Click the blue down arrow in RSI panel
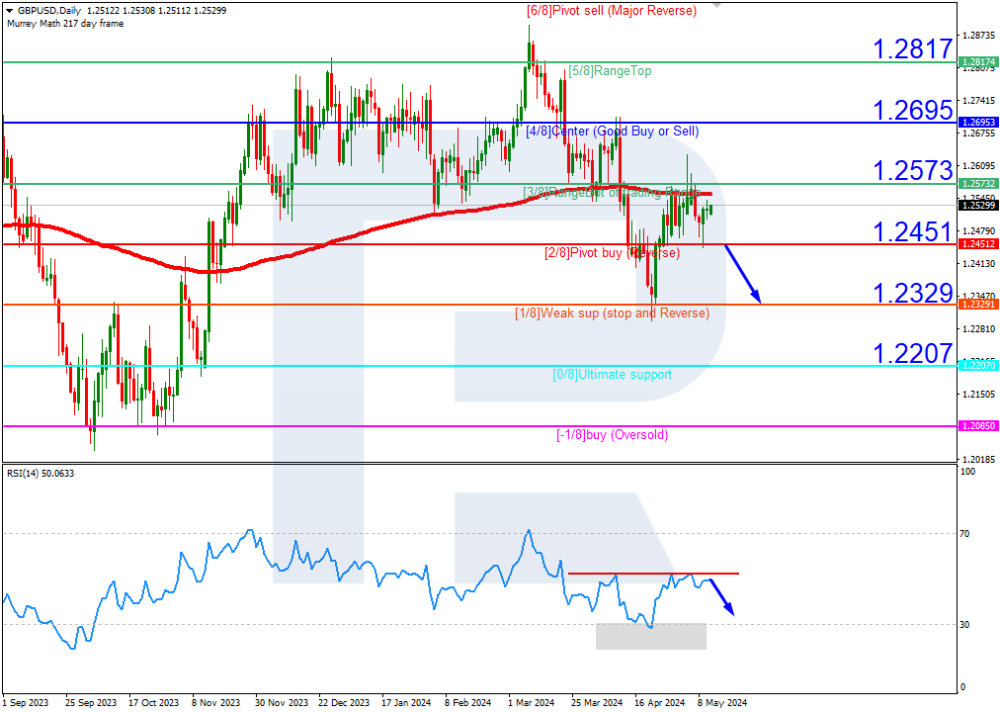The width and height of the screenshot is (1000, 713). [x=722, y=597]
